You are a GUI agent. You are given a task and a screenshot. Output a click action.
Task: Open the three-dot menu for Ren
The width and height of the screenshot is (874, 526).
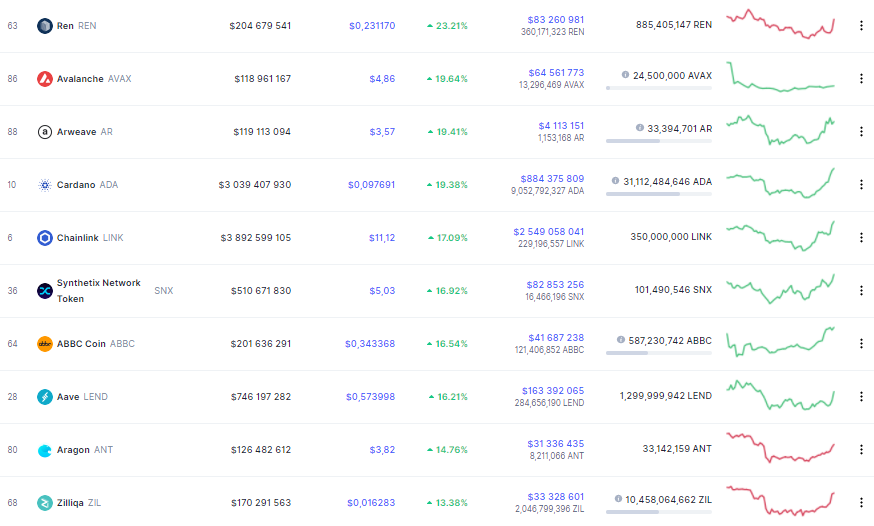[861, 26]
